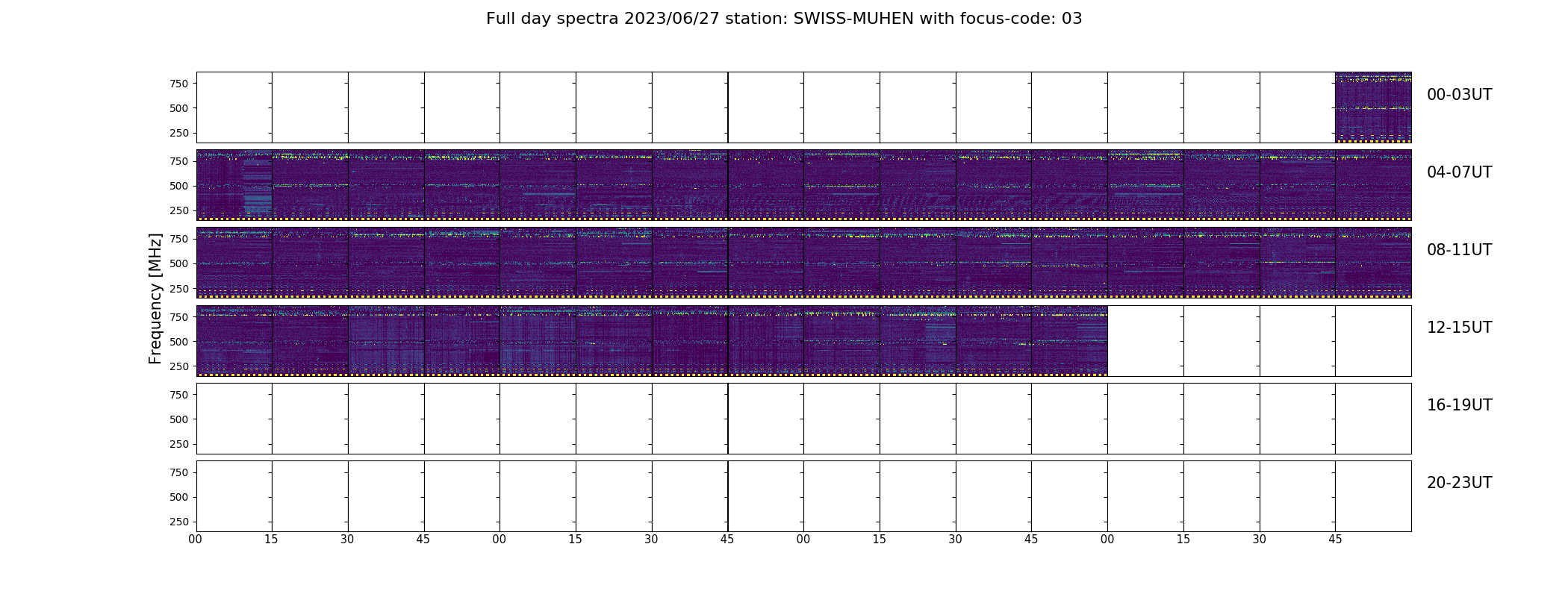Click the 250 tick in the 16-19UT row

tap(178, 444)
